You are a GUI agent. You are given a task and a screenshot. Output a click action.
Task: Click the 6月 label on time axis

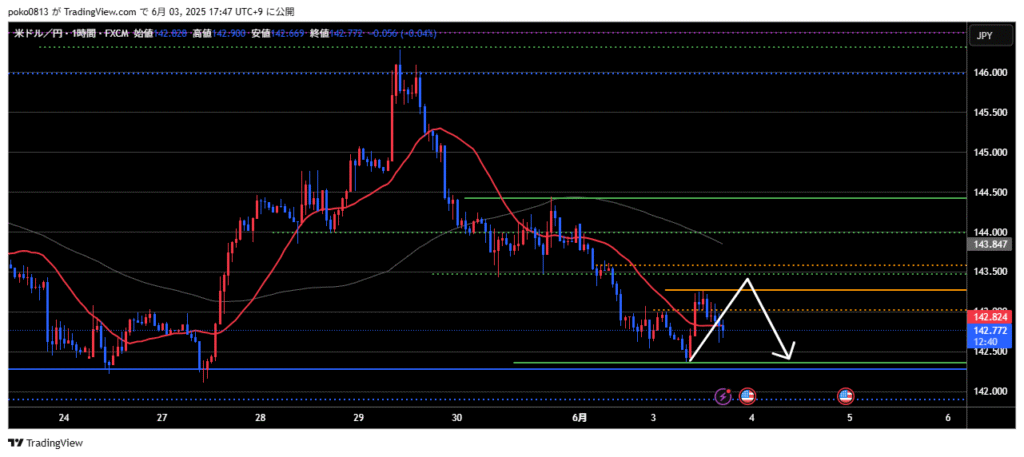tap(580, 418)
